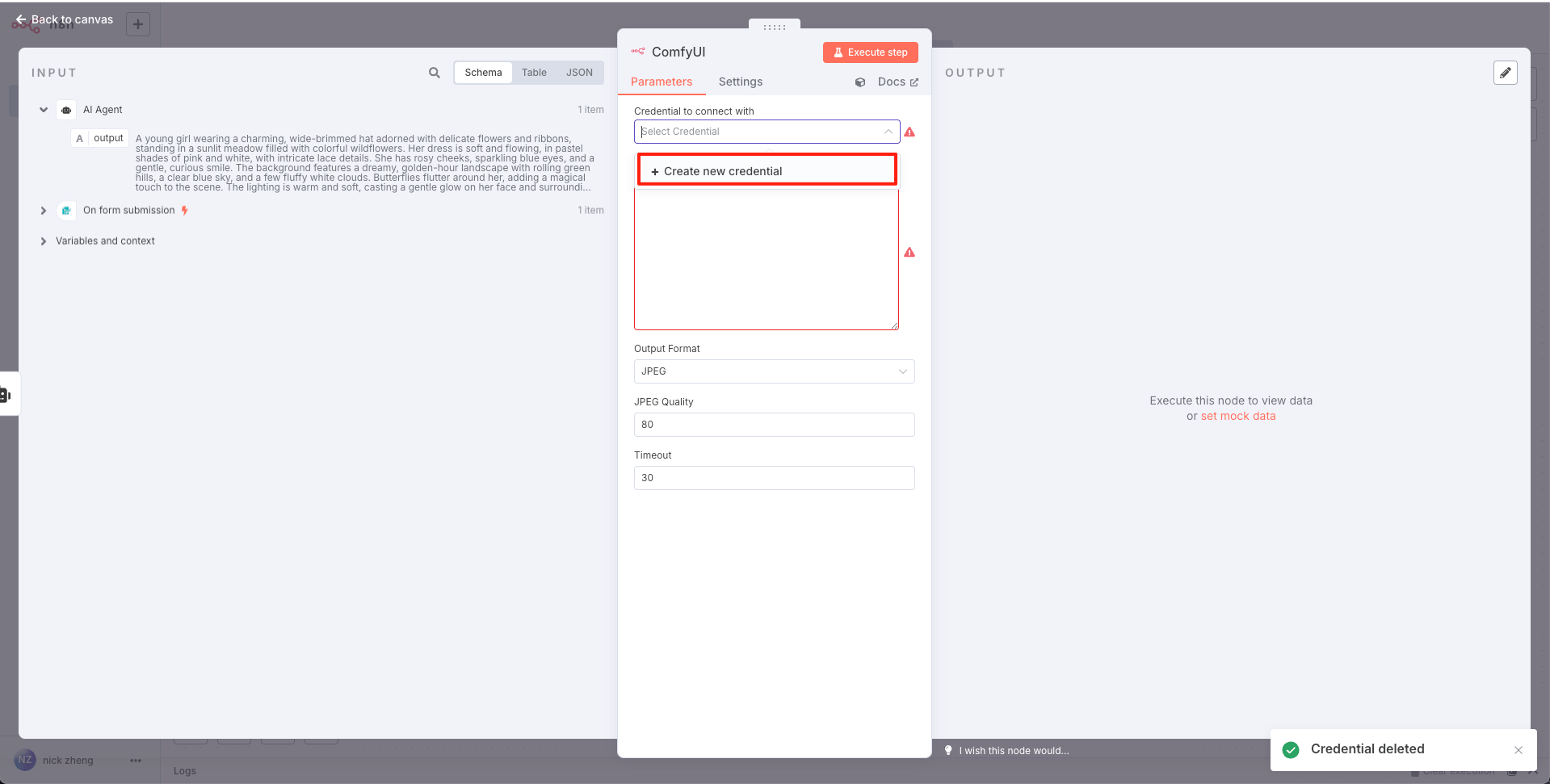Open the Select Credential dropdown

click(767, 132)
